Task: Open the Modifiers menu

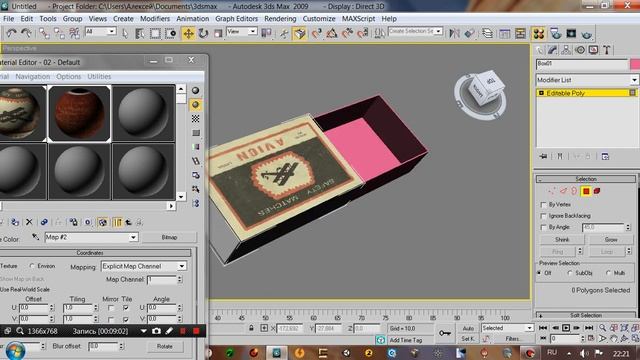Action: (155, 19)
